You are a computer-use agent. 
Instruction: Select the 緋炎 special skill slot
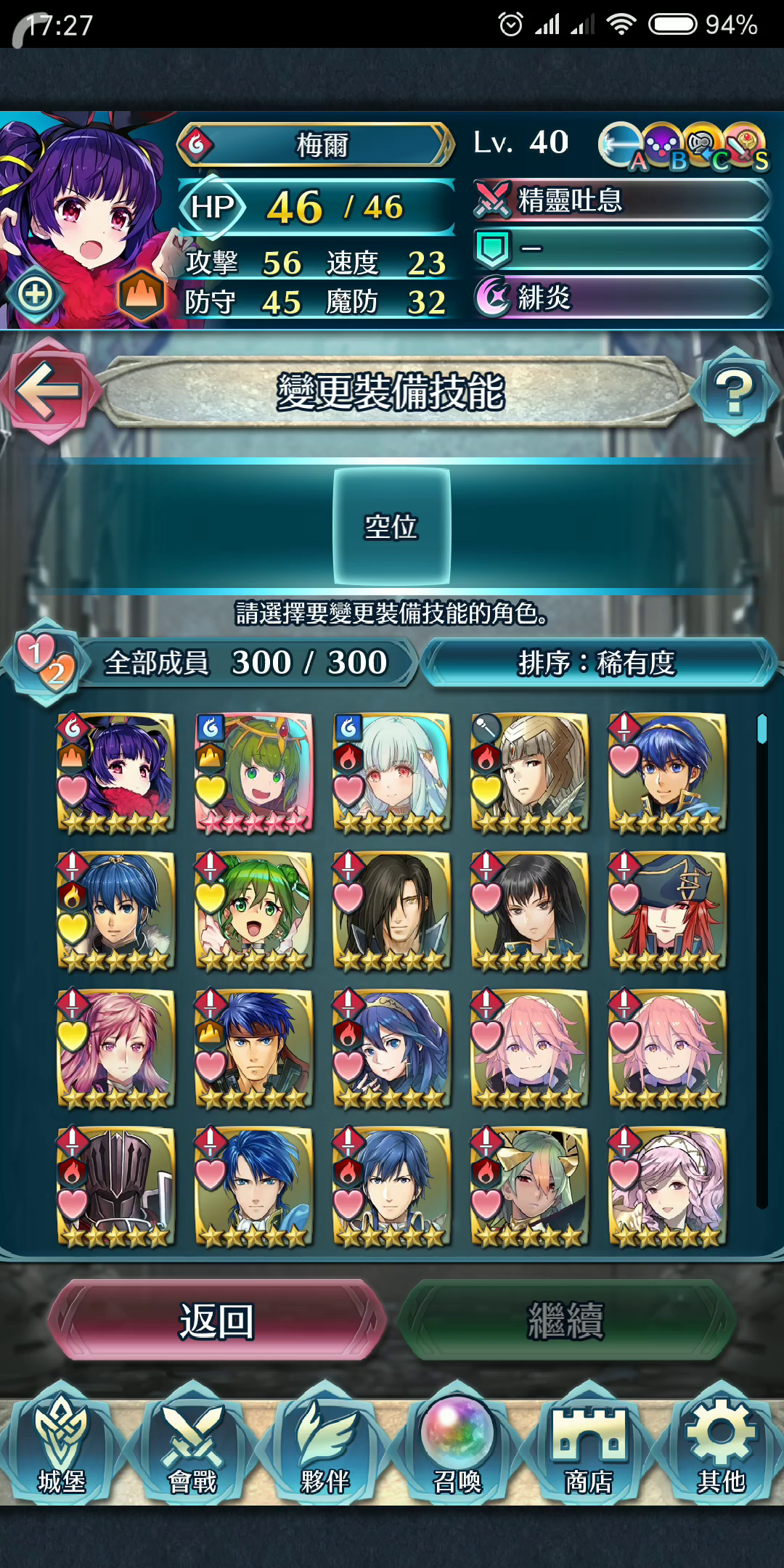[621, 297]
